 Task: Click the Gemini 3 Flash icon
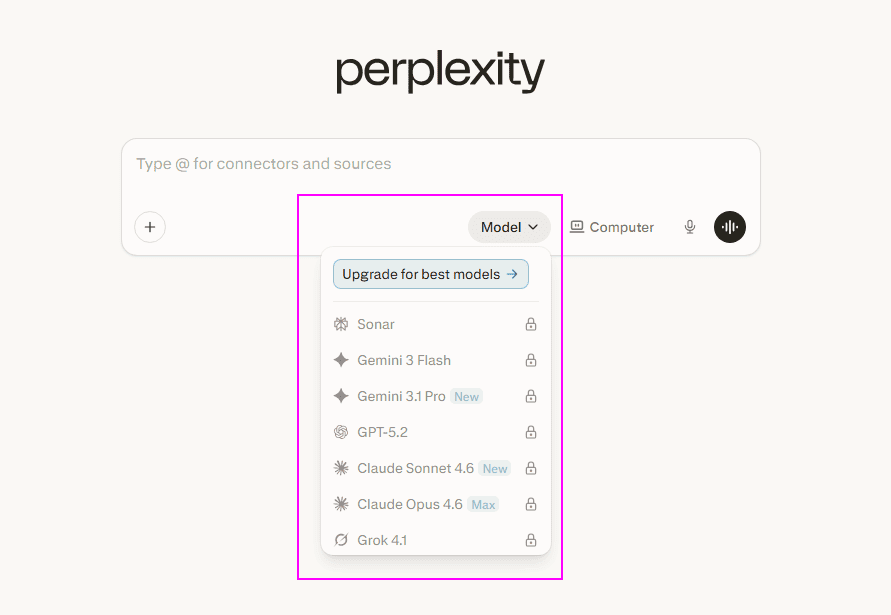341,360
